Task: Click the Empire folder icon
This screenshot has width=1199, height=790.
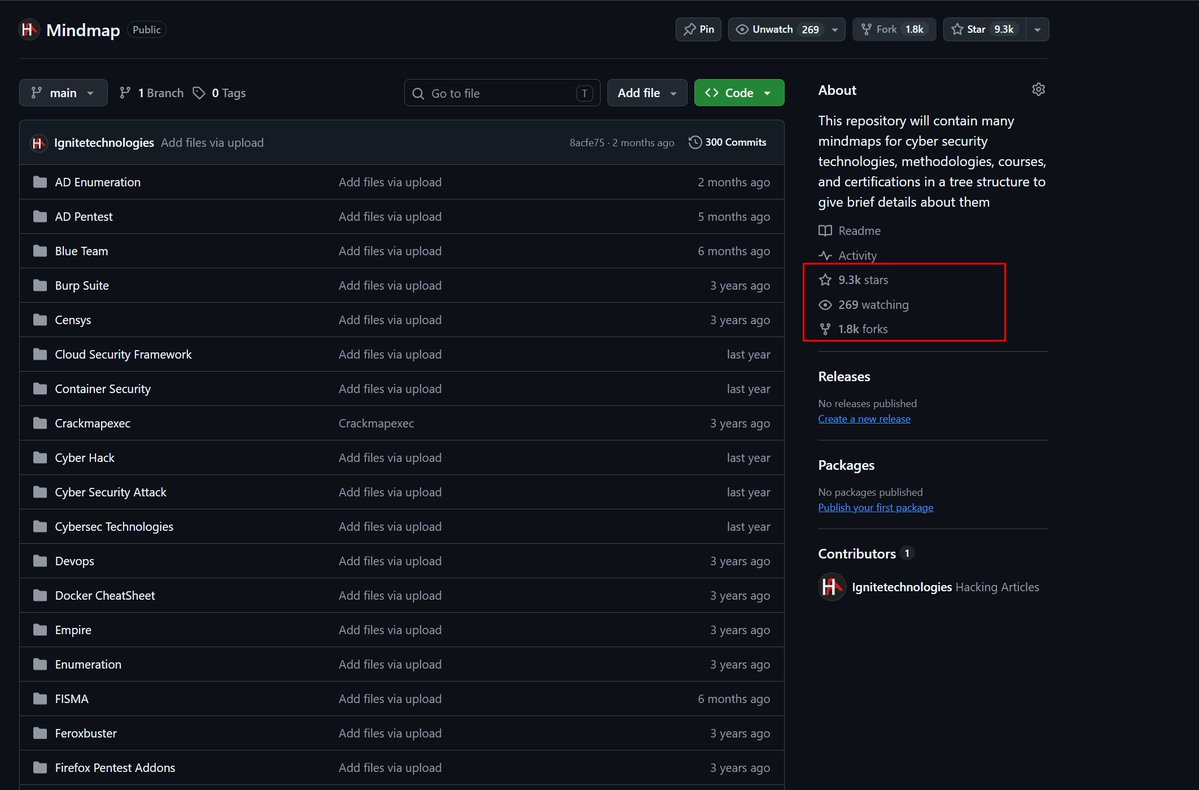Action: pos(40,629)
